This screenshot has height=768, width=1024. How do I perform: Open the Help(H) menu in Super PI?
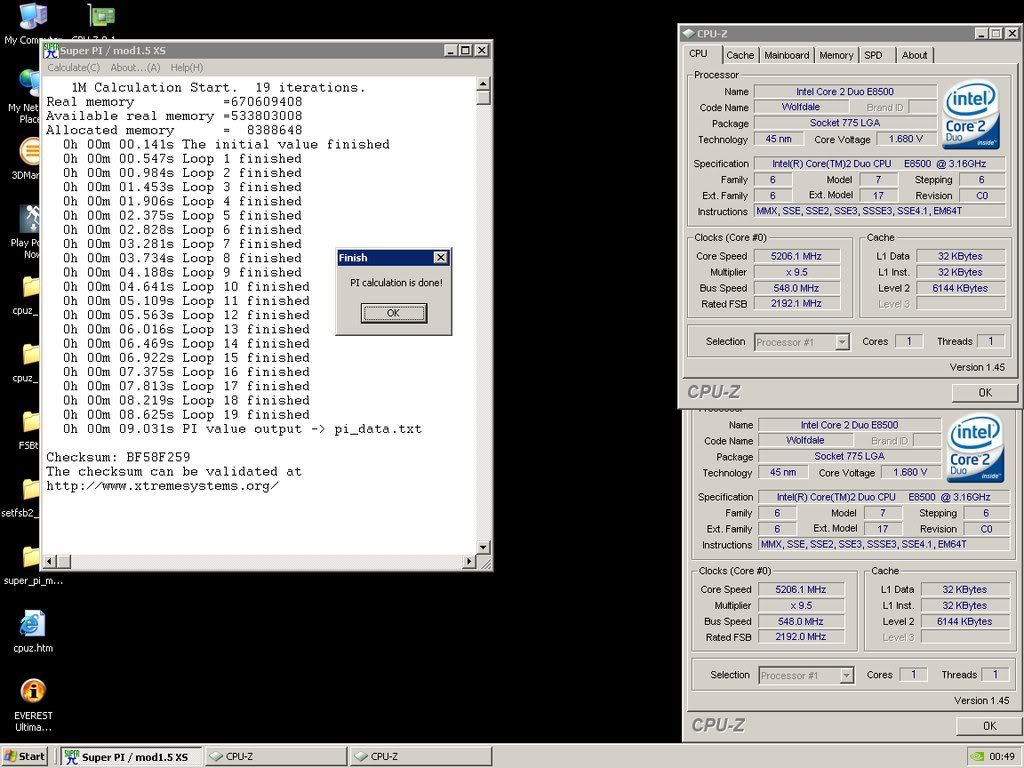coord(187,67)
